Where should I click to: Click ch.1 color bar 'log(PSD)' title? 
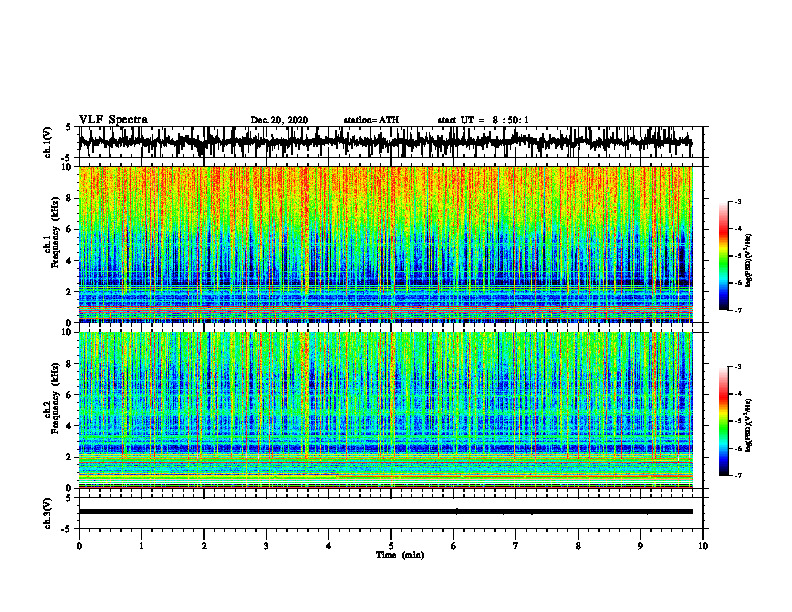click(x=750, y=261)
